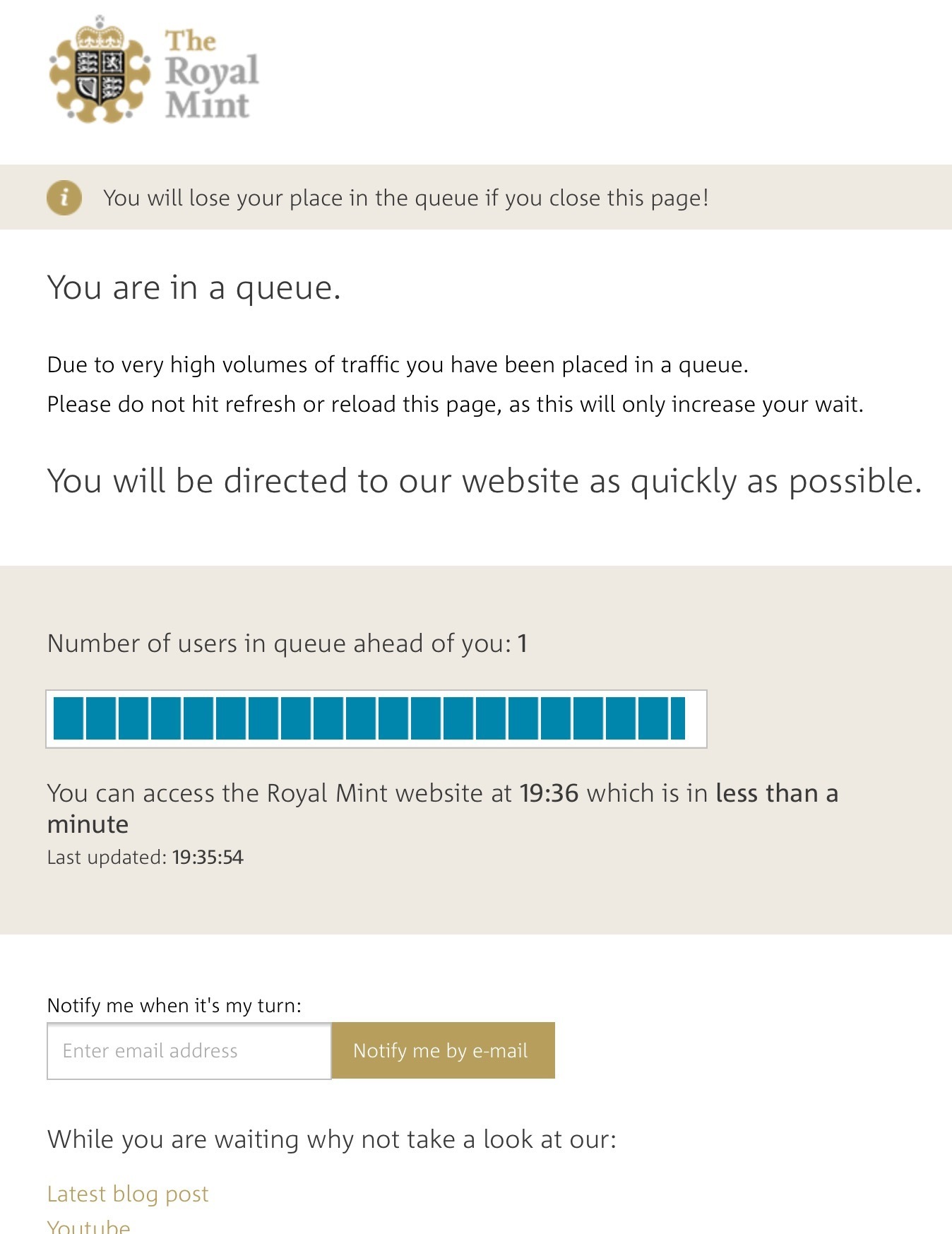
Task: Focus the 'Enter email address' field
Action: (x=189, y=1050)
